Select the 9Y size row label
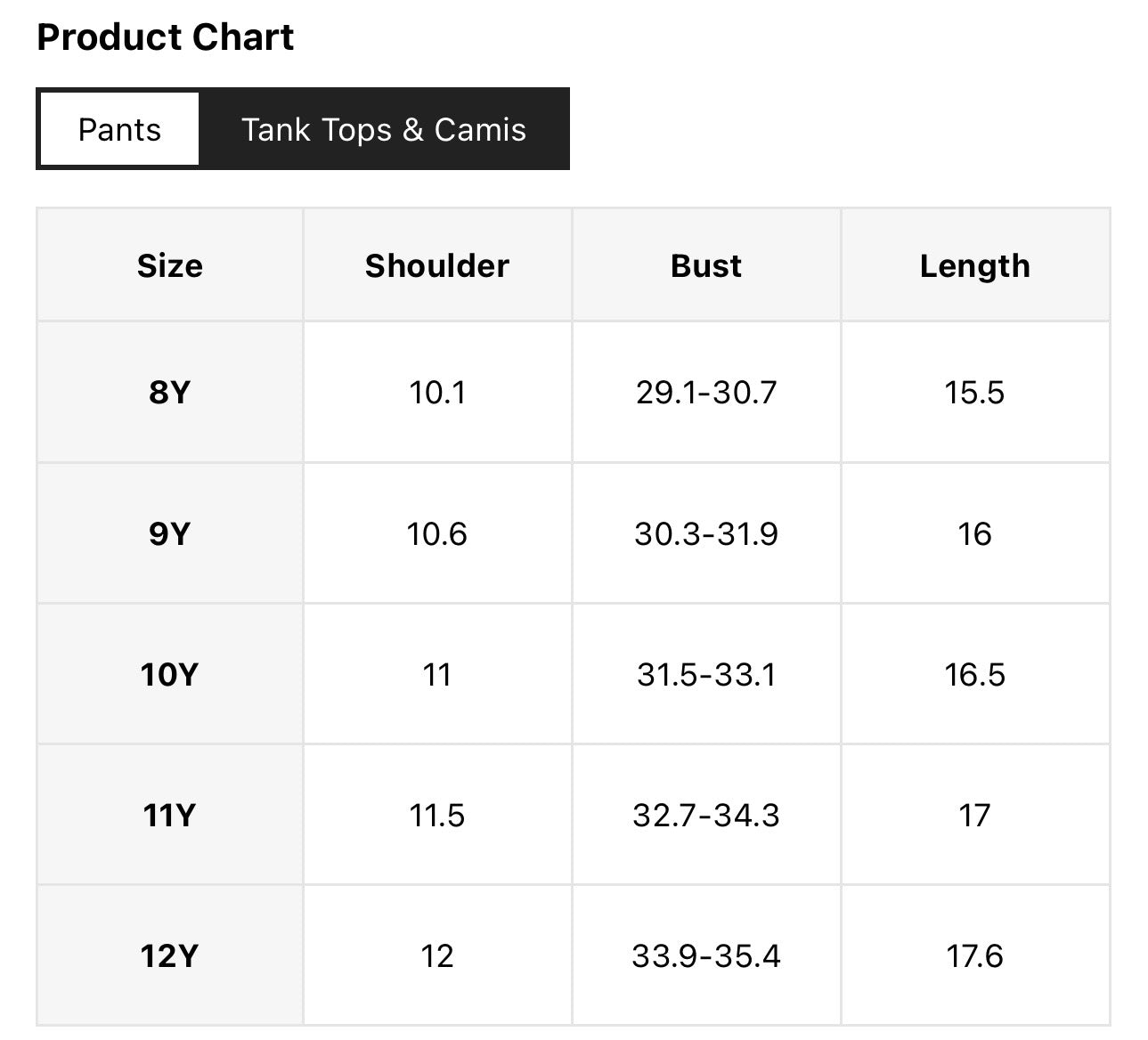This screenshot has width=1148, height=1040. click(x=170, y=533)
